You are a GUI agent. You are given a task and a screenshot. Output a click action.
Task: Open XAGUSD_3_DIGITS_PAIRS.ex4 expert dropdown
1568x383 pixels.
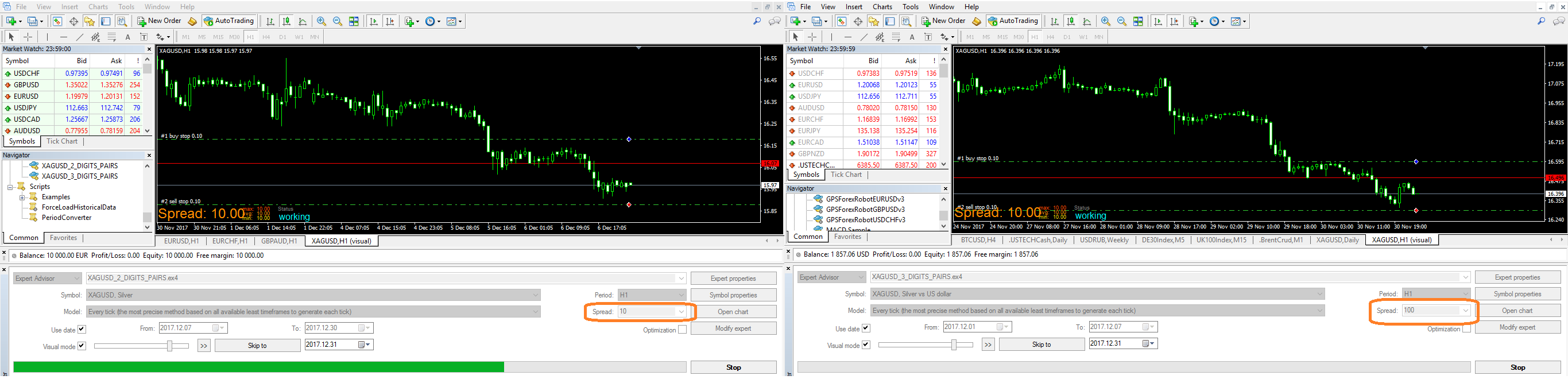point(1171,277)
